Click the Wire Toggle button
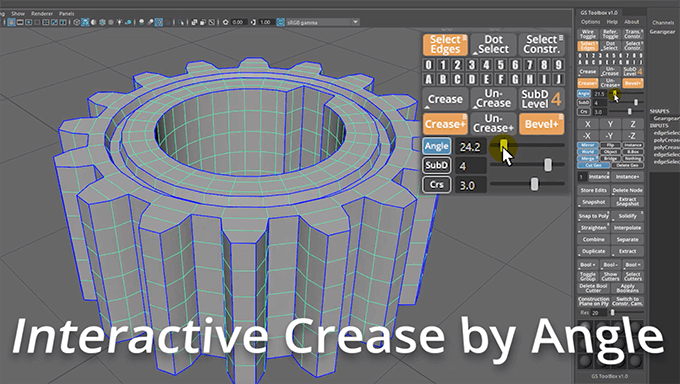 click(588, 34)
